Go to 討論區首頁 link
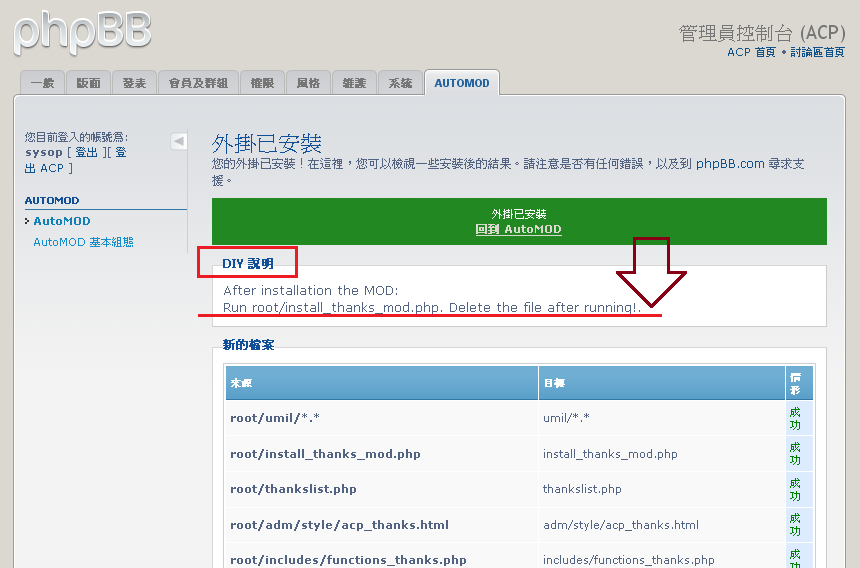 (x=817, y=52)
